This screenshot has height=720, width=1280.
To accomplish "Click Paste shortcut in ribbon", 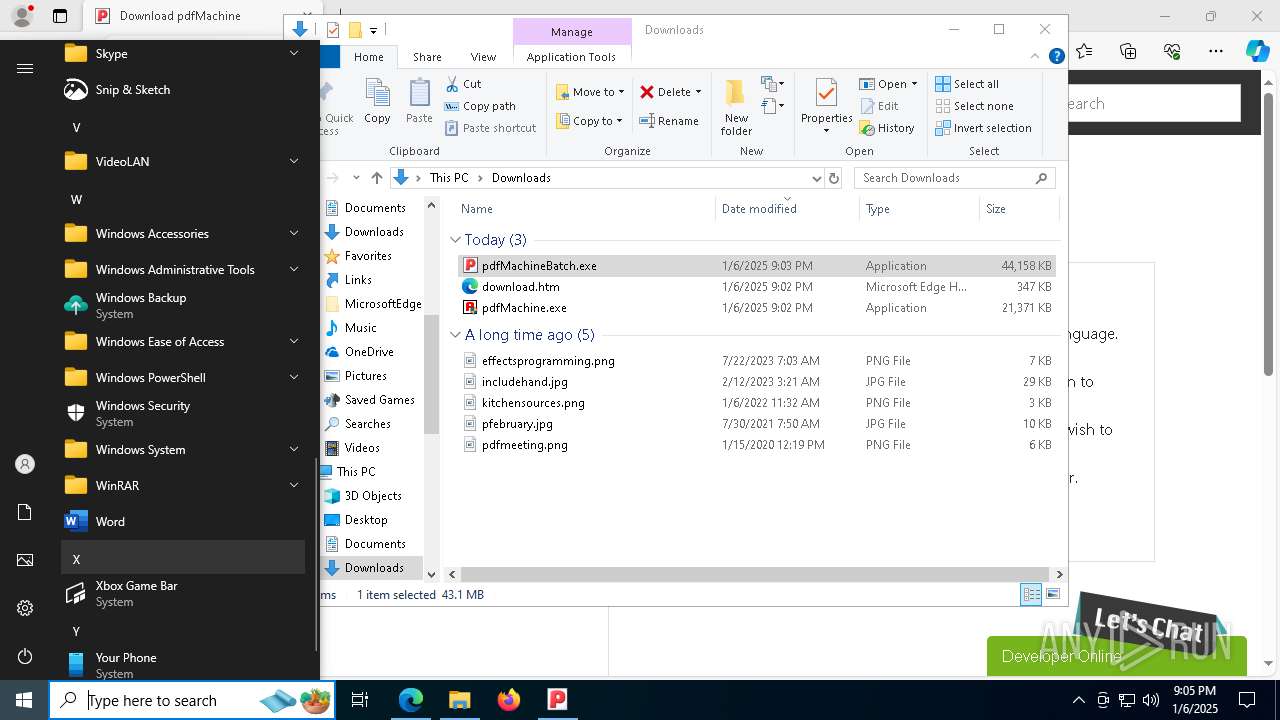I will 490,128.
